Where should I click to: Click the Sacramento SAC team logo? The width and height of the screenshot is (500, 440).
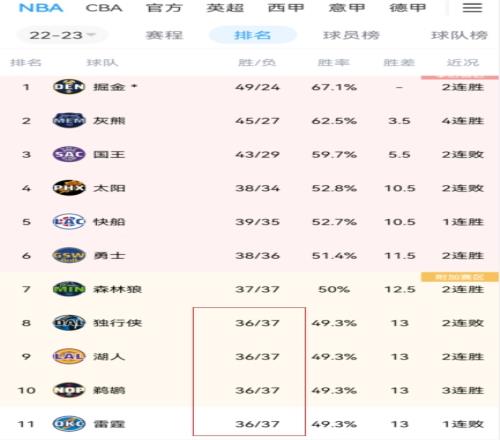[69, 154]
